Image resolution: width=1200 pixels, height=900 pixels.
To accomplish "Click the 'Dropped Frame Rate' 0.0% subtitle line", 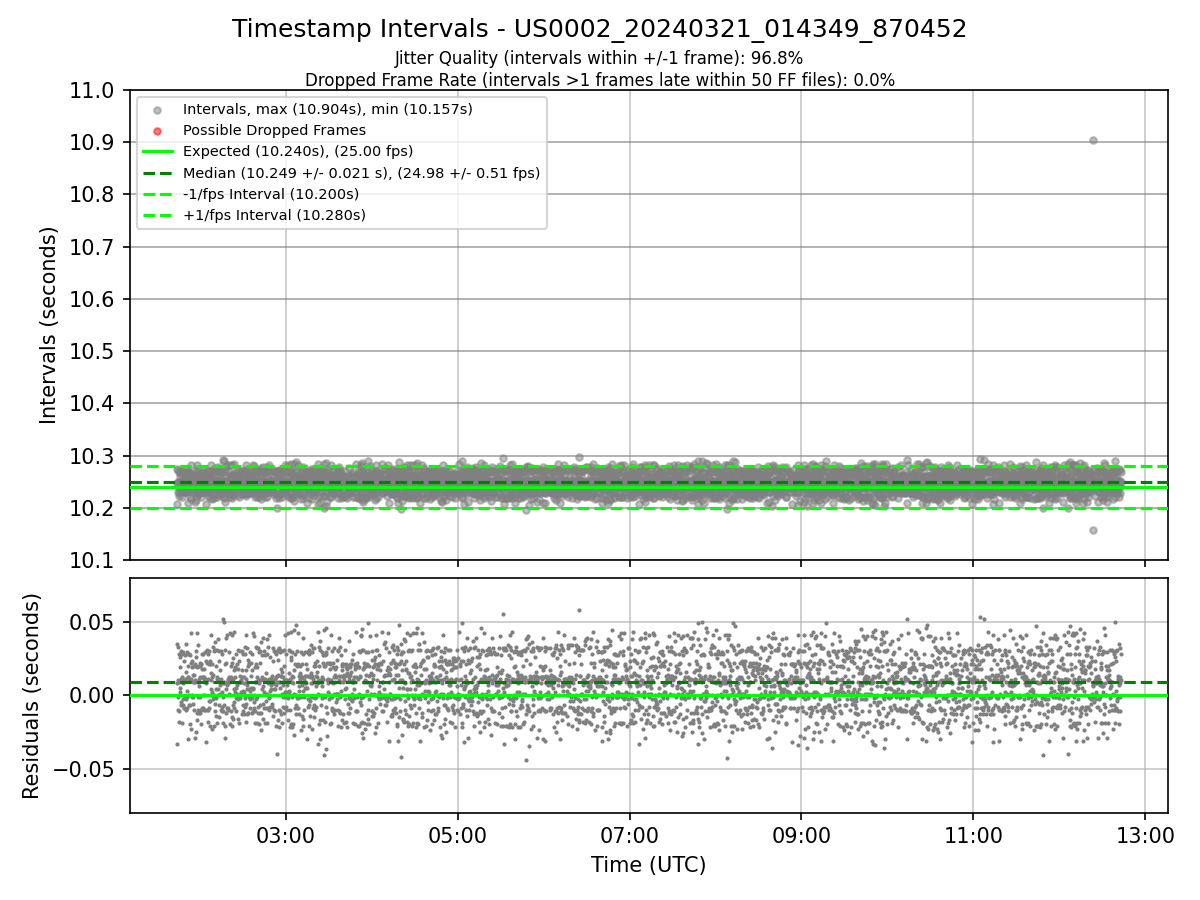I will coord(599,80).
